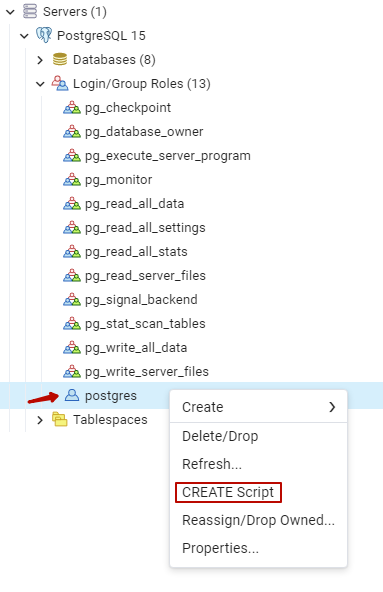Click the Tablespaces folder icon
Viewport: 383px width, 592px height.
pos(60,419)
